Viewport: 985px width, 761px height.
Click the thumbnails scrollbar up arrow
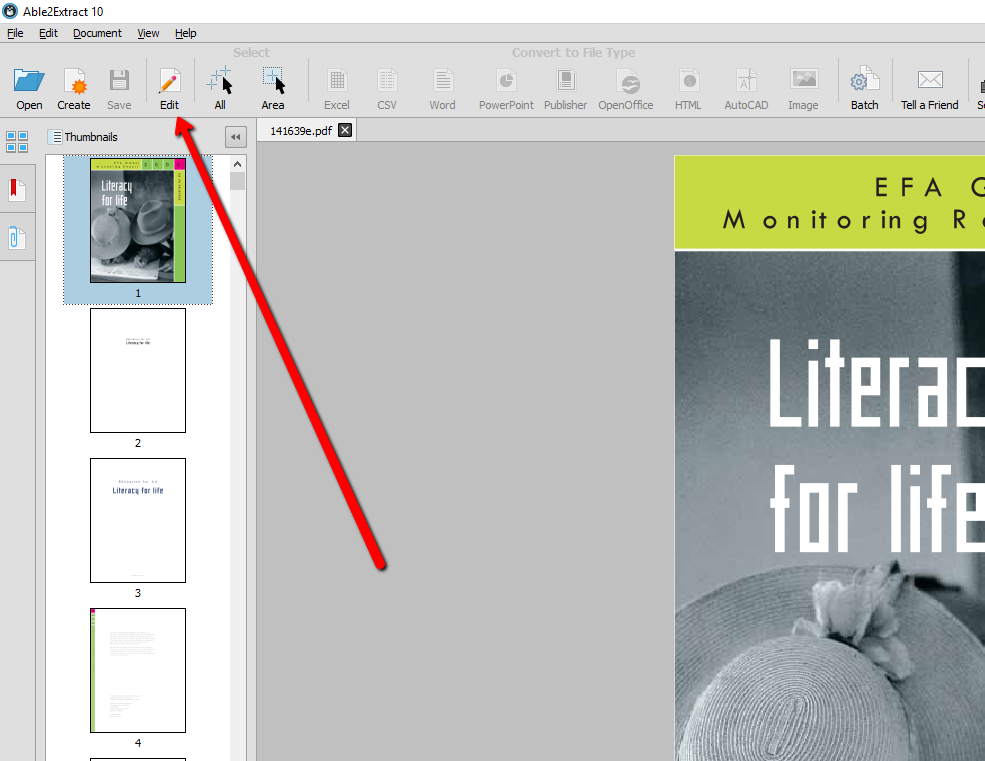(237, 164)
